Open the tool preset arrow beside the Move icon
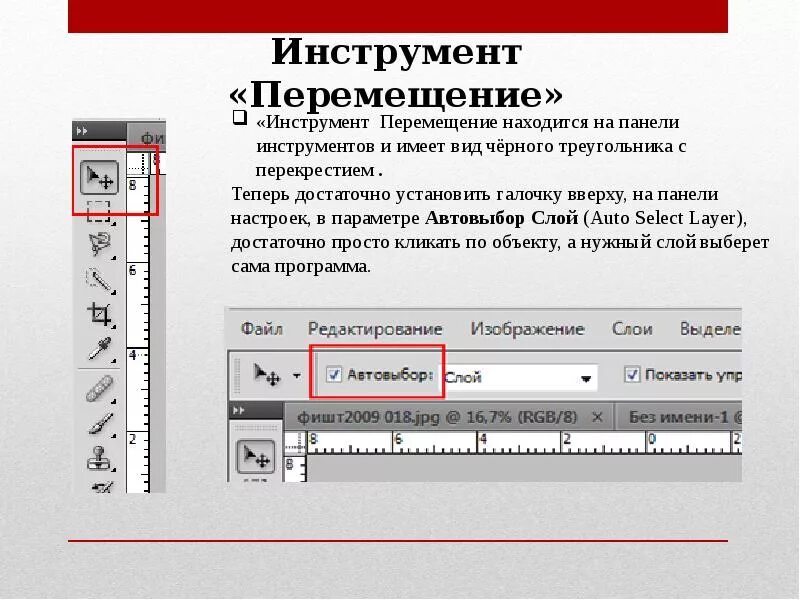The width and height of the screenshot is (800, 600). point(296,376)
